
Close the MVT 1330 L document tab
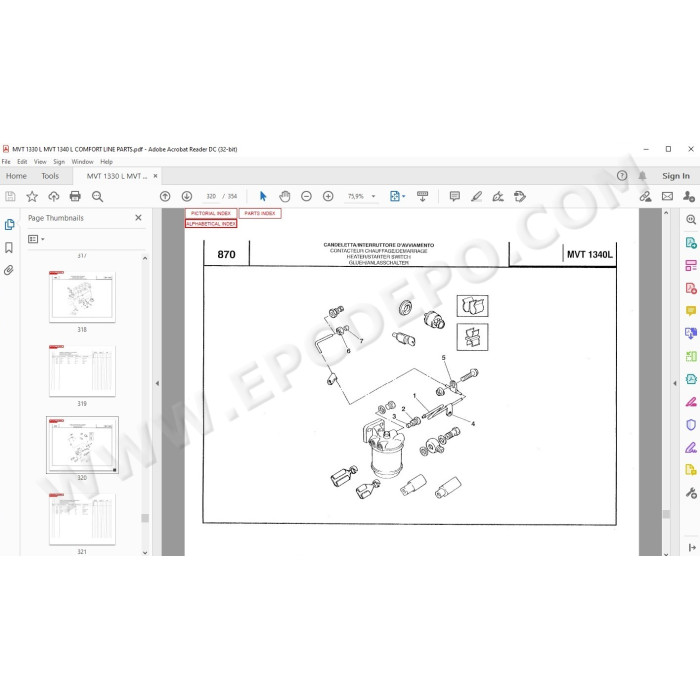tap(155, 176)
